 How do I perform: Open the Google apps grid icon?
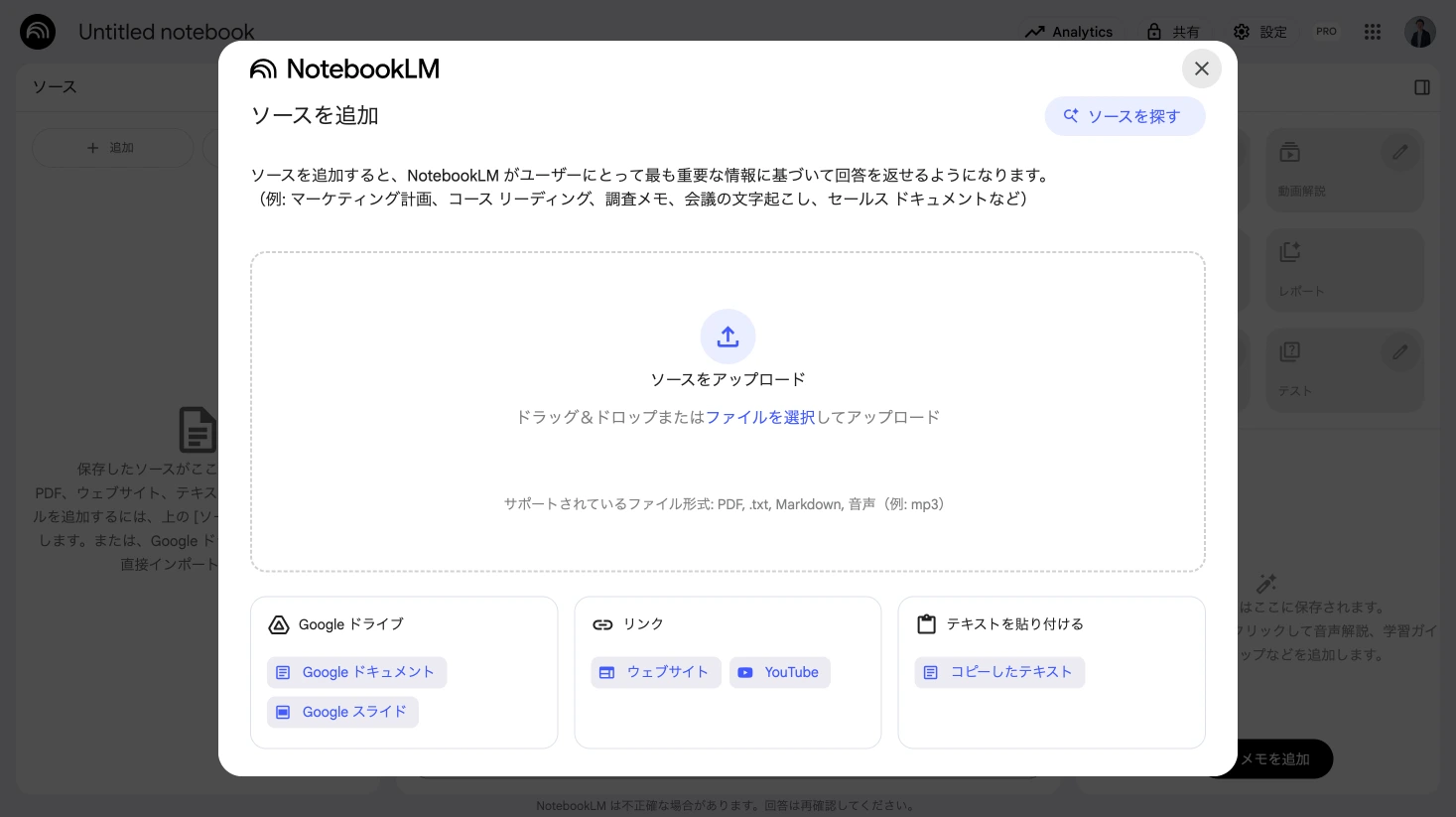(1373, 32)
